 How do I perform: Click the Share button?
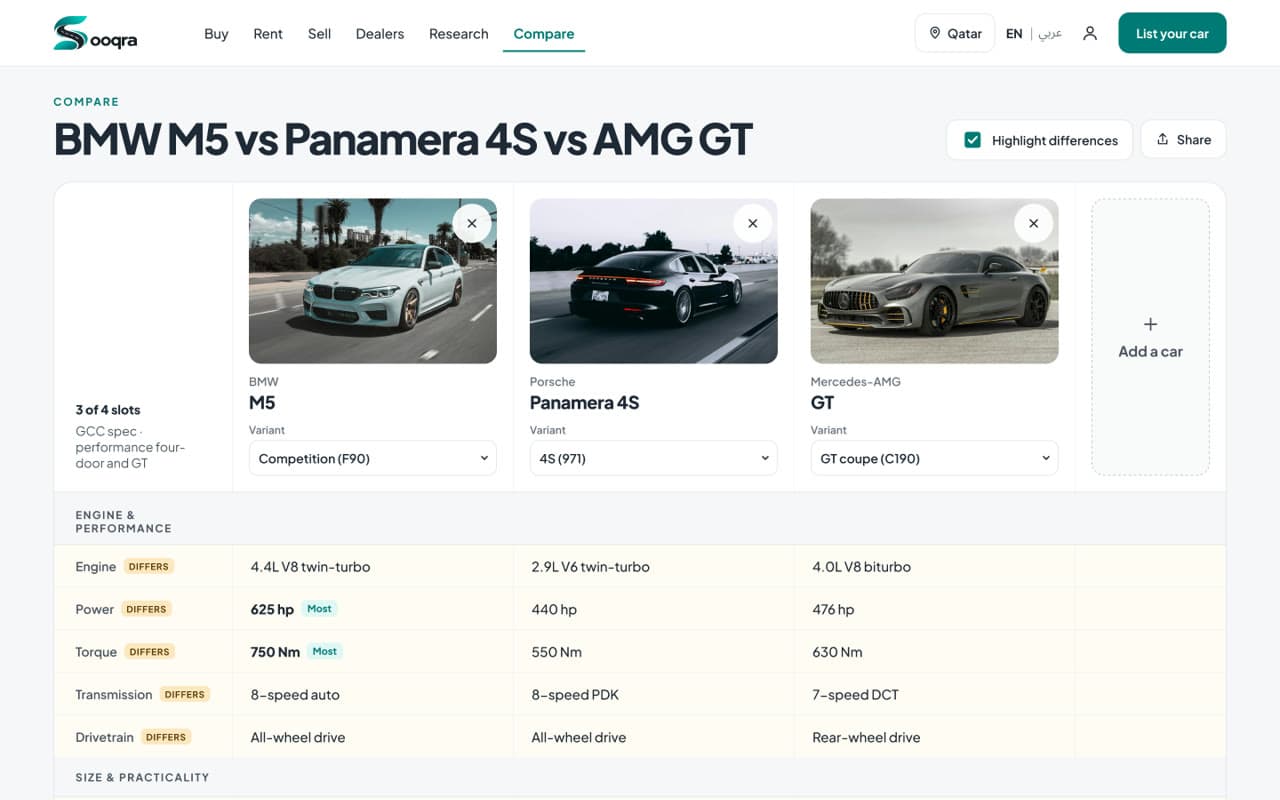(1183, 140)
